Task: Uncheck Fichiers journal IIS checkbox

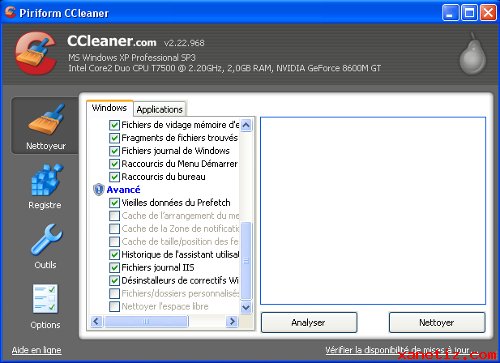Action: click(x=114, y=268)
